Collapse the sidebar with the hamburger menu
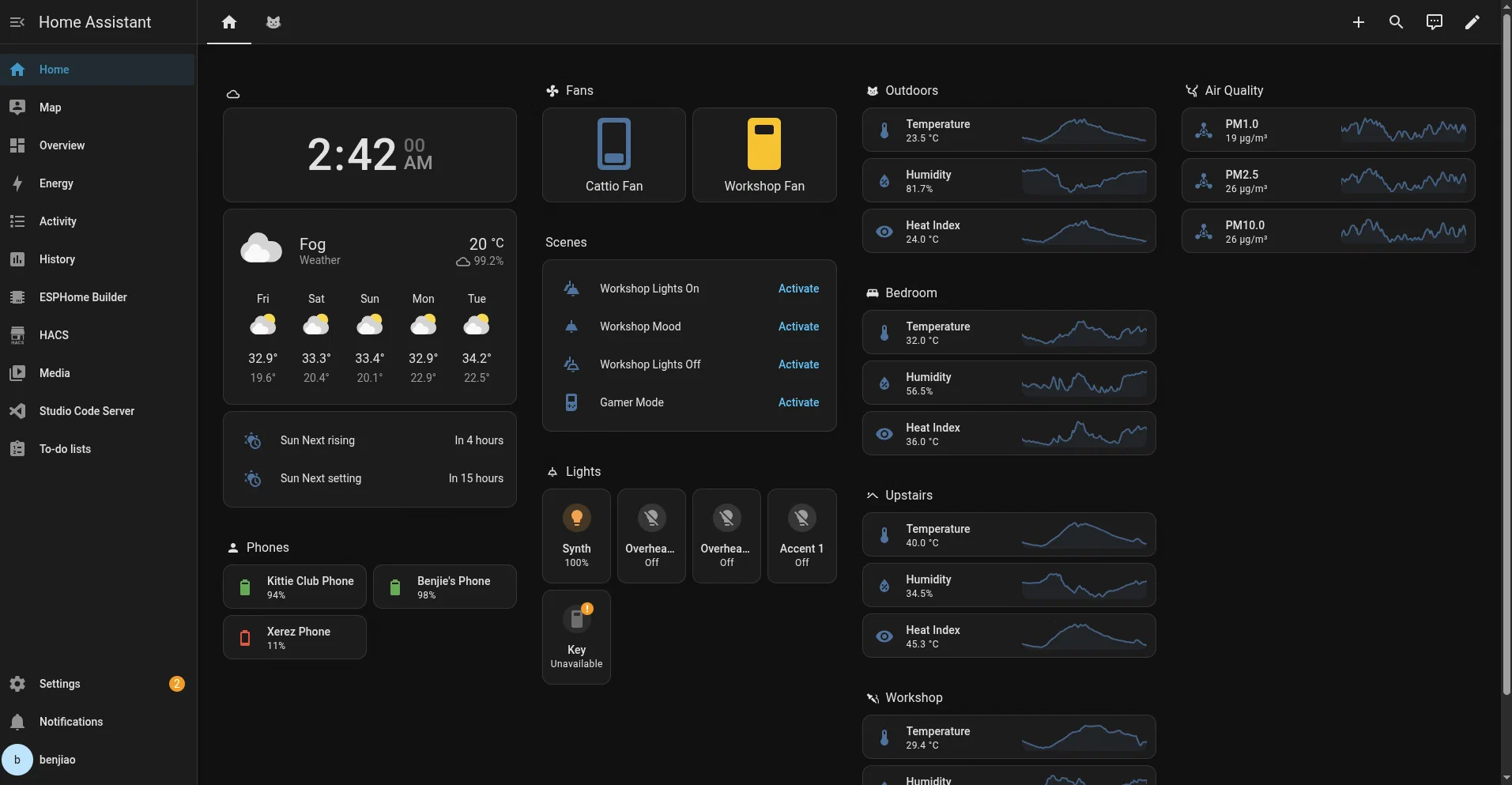1512x785 pixels. 17,22
